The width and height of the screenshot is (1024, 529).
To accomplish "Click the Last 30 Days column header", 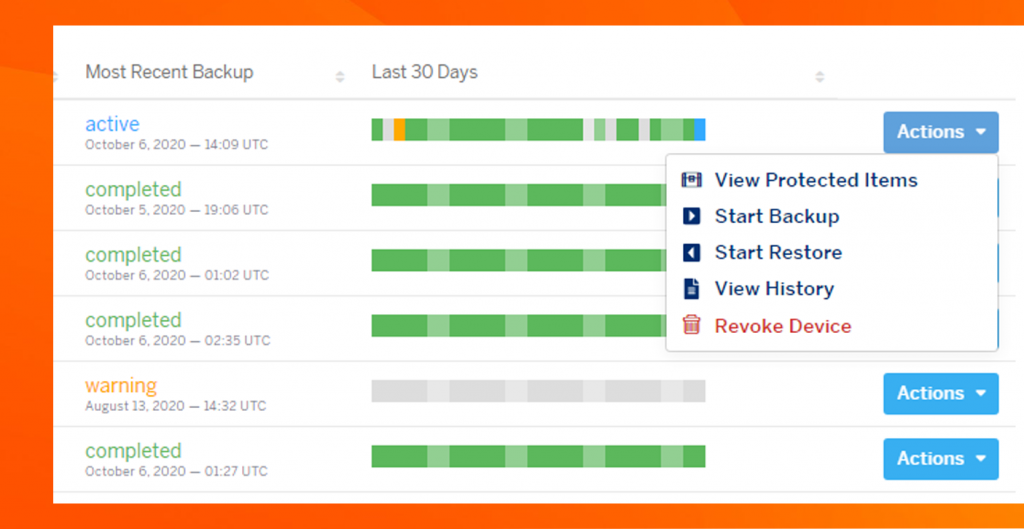I will coord(425,72).
